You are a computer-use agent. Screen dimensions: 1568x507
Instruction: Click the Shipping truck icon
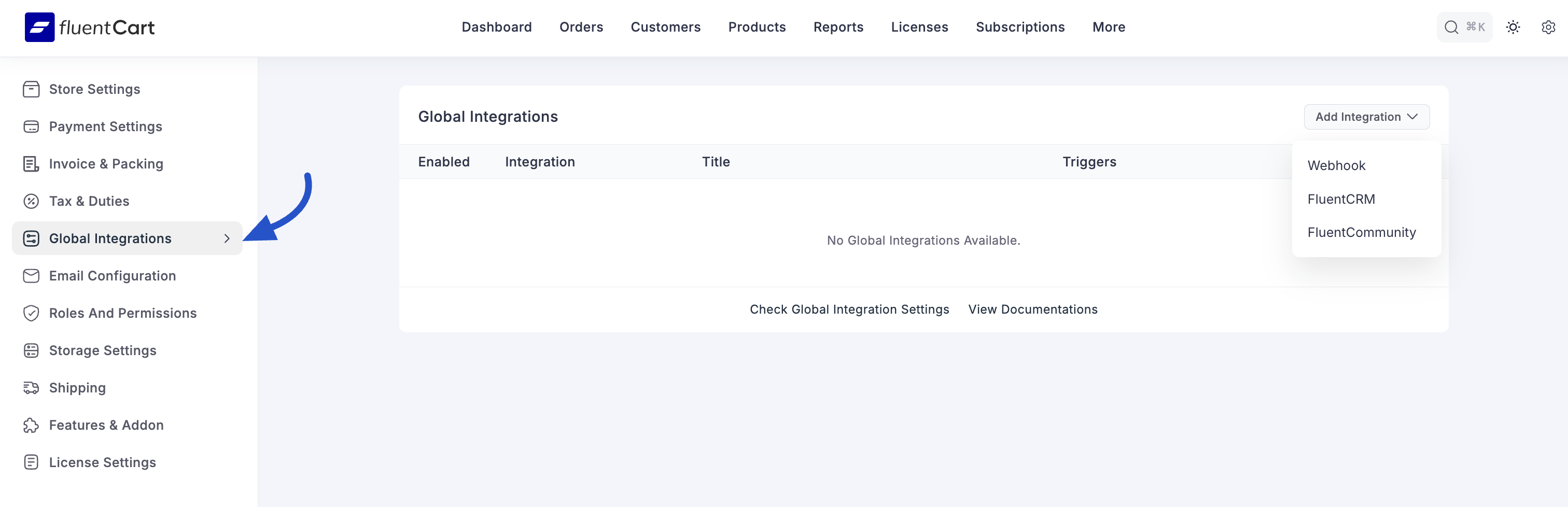click(31, 388)
